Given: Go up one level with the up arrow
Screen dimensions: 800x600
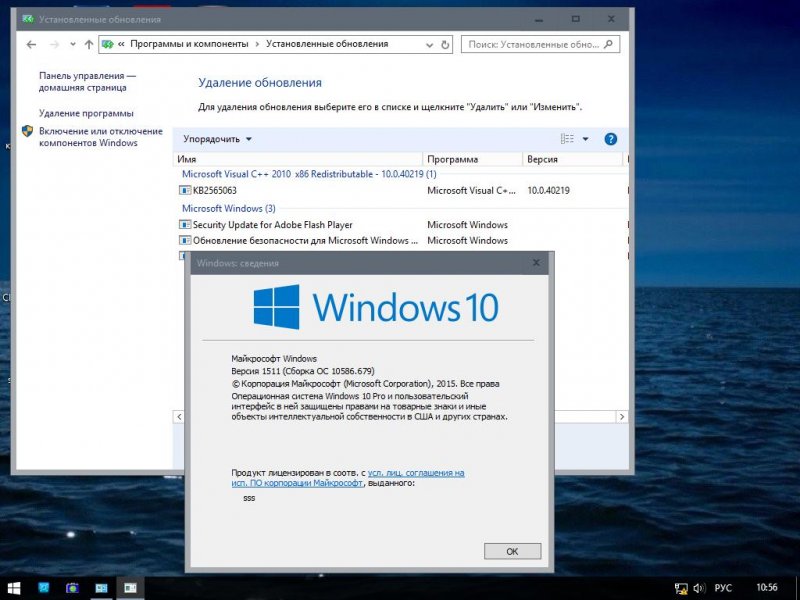Looking at the screenshot, I should pos(89,44).
